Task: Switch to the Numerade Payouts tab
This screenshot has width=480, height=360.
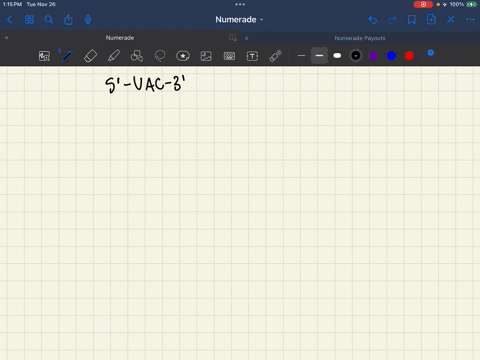Action: [x=360, y=38]
